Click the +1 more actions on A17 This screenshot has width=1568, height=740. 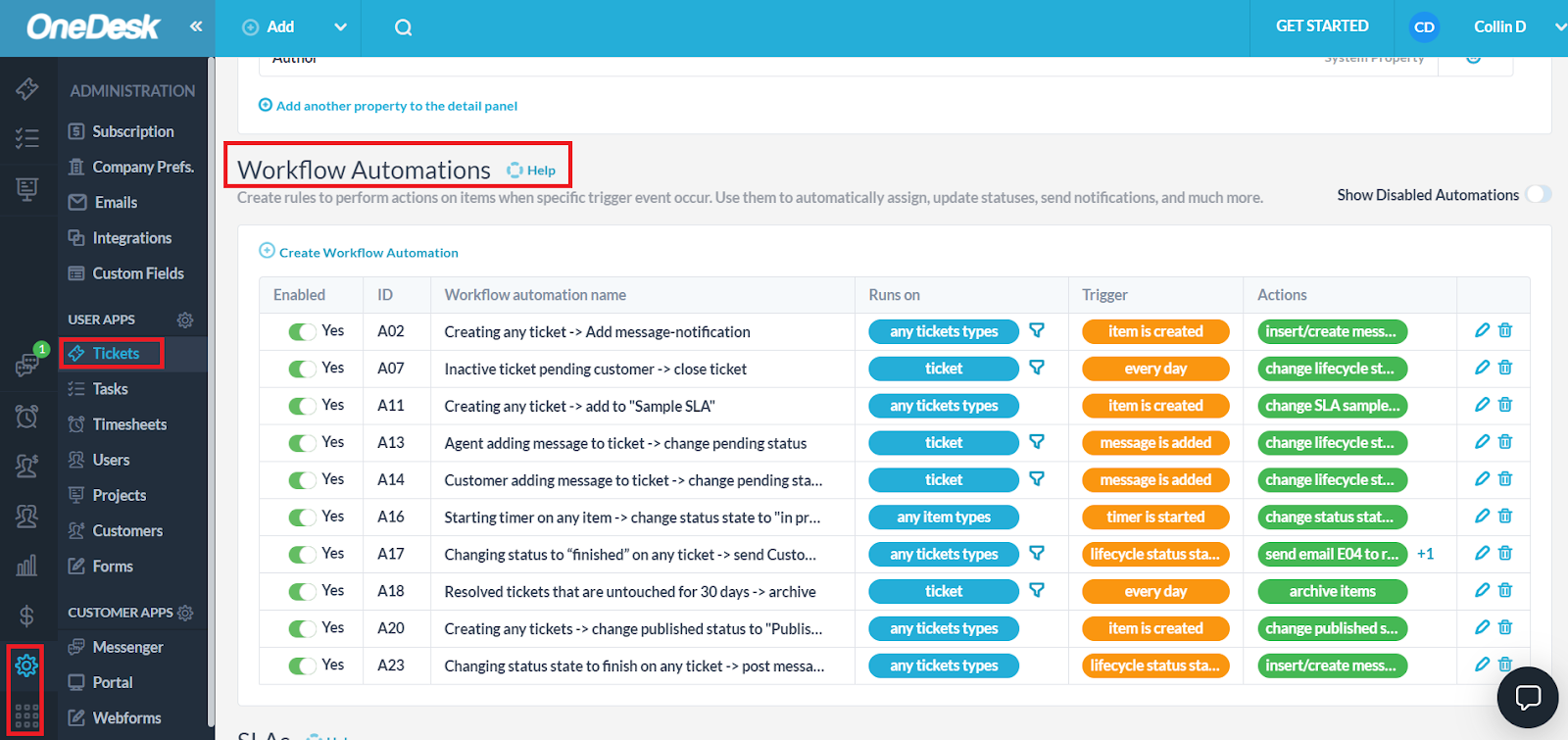pos(1425,554)
